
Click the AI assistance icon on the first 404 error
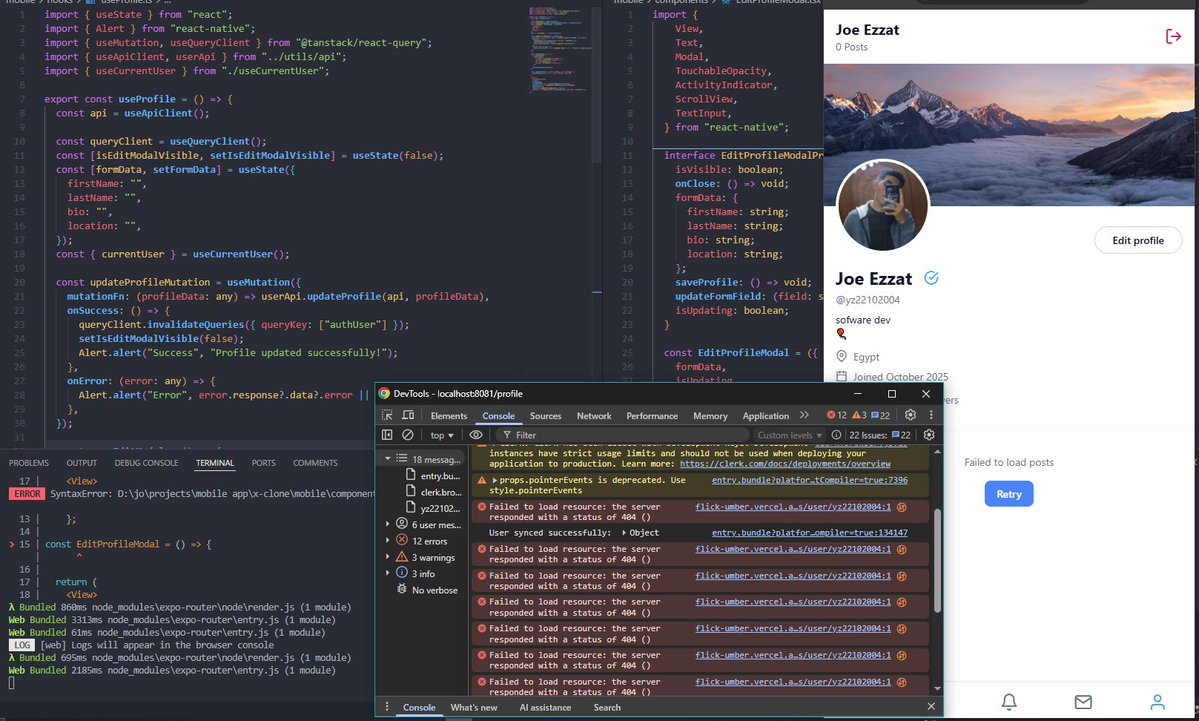902,507
